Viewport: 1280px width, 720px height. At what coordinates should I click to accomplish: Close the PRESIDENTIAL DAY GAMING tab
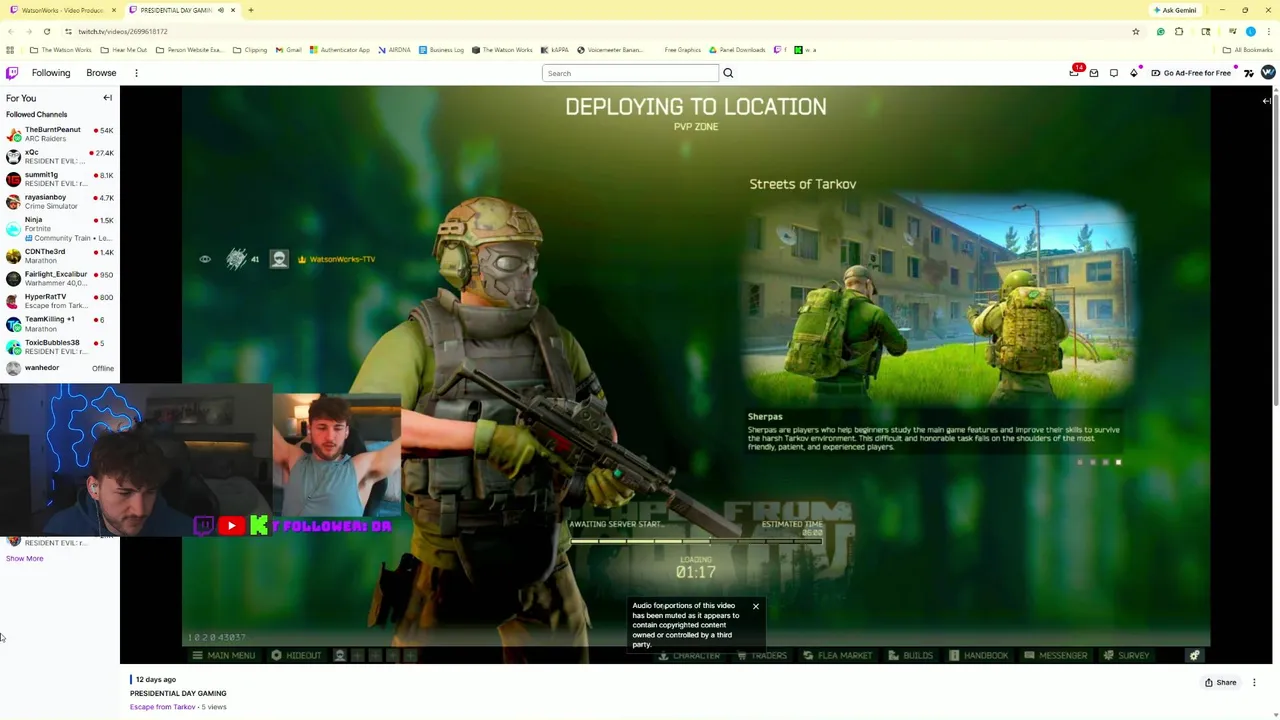[233, 10]
